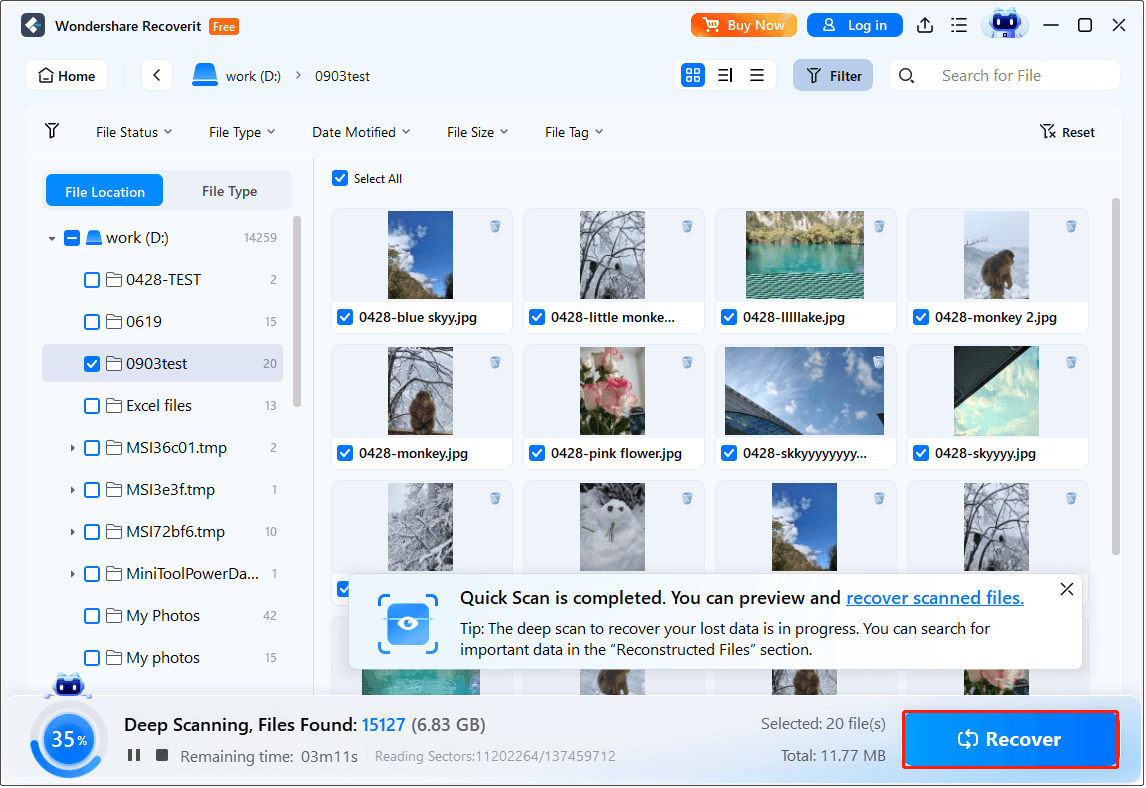The image size is (1146, 788).
Task: Uncheck 0428-blue skyy.jpg checkbox
Action: pyautogui.click(x=345, y=317)
